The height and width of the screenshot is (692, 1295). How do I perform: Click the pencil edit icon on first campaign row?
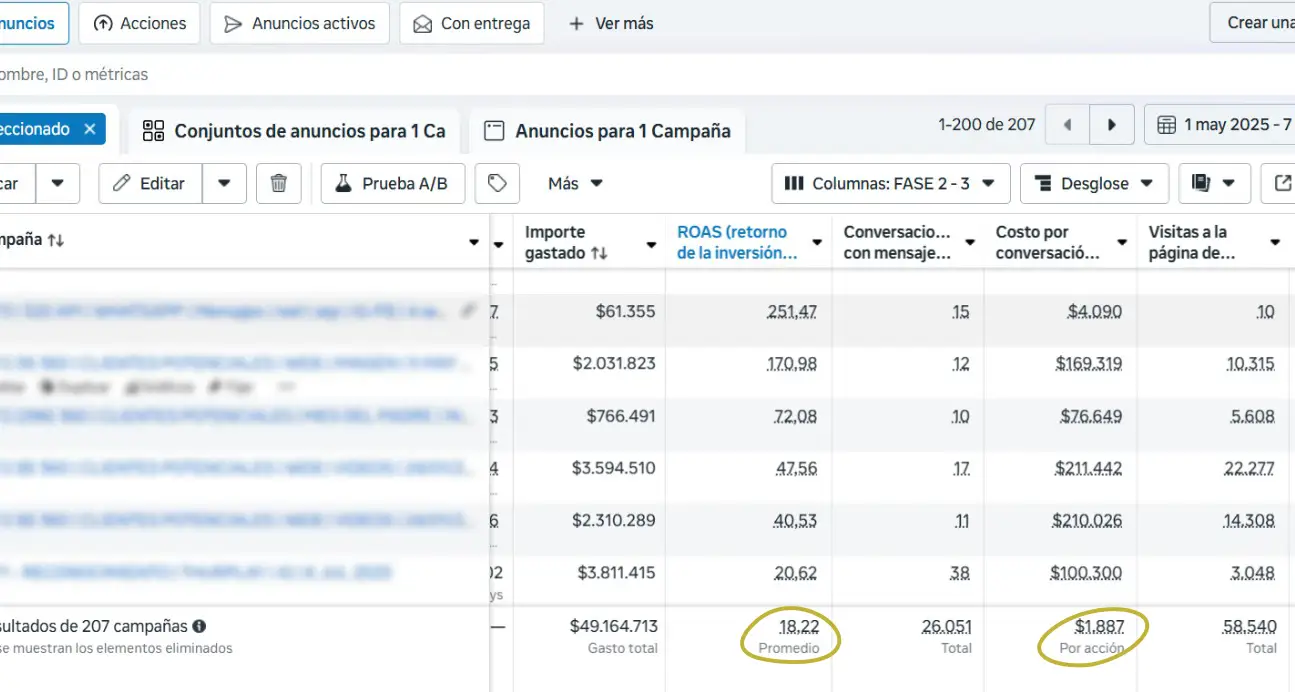467,311
